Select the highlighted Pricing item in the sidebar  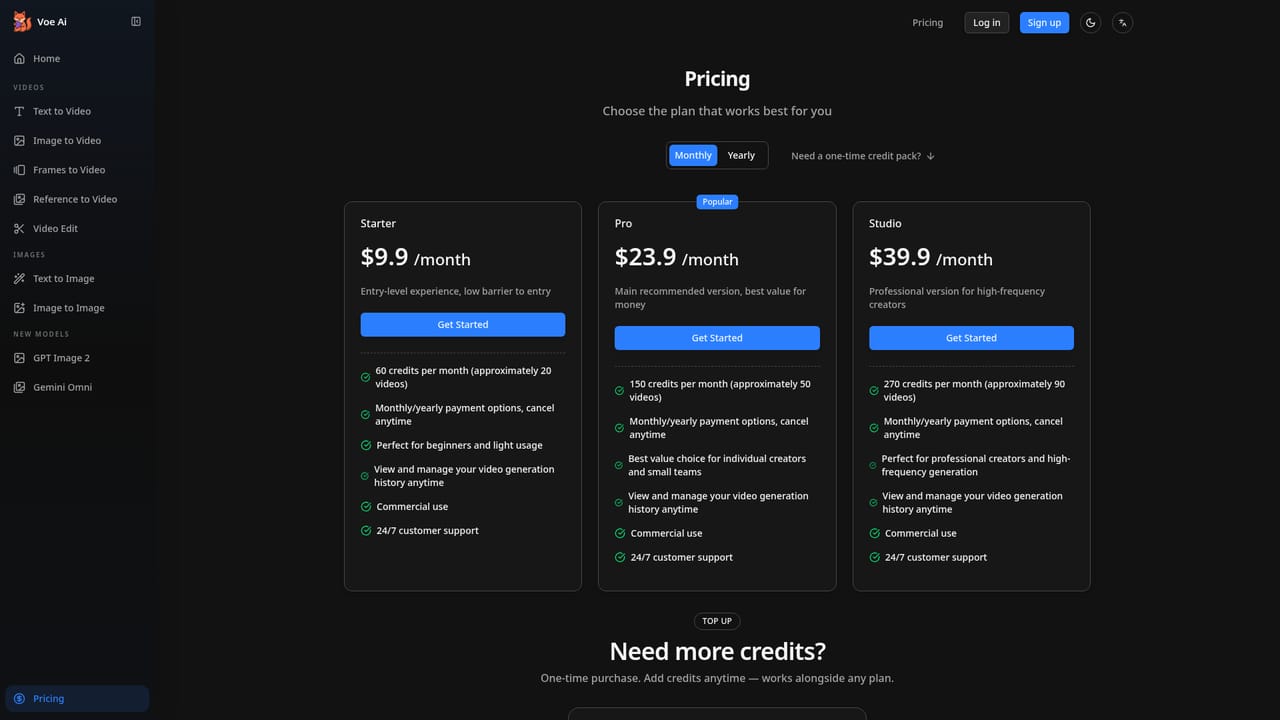click(77, 699)
